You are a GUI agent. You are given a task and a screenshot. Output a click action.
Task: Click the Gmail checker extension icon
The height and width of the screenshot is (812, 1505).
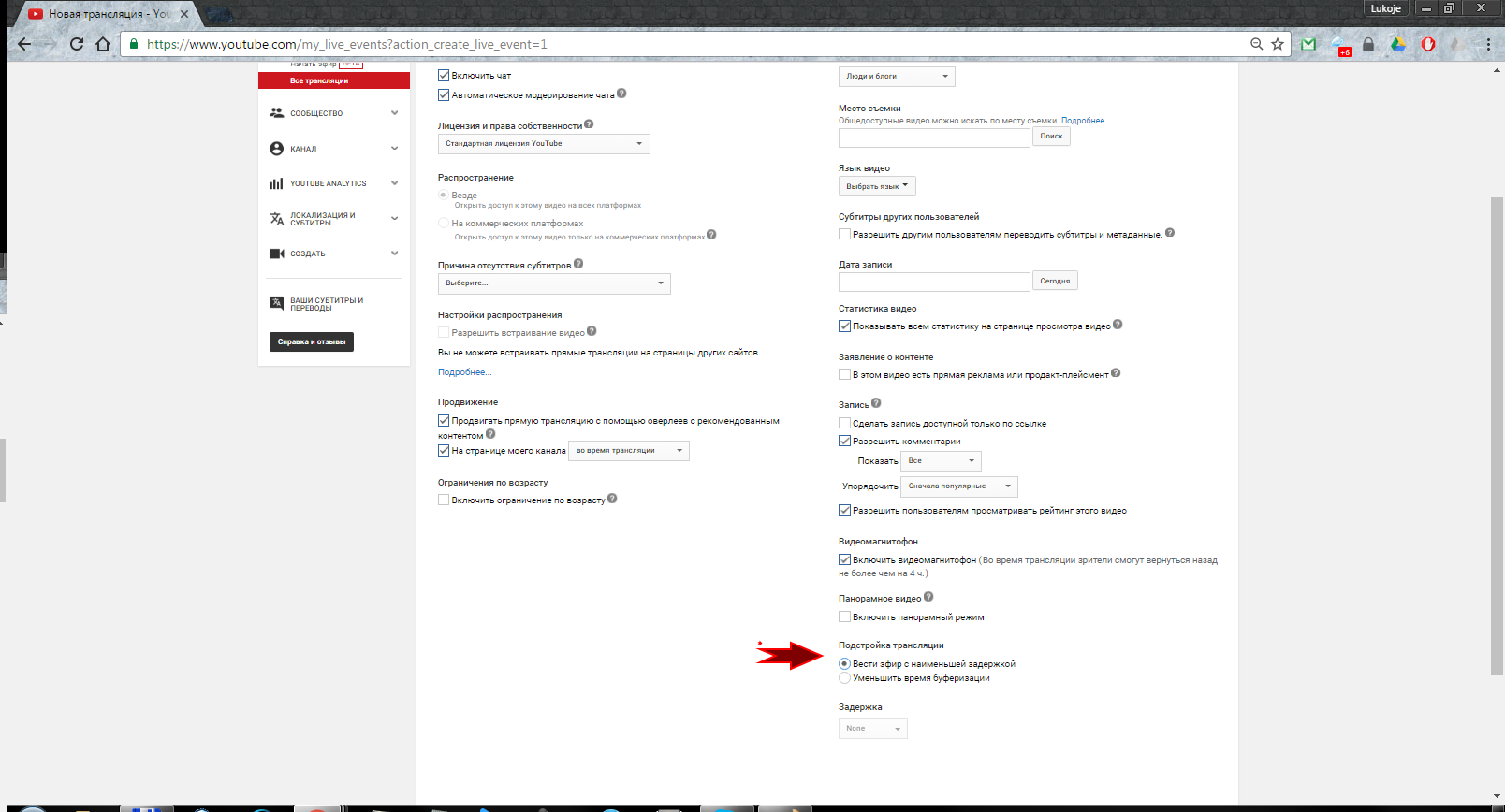click(x=1308, y=44)
